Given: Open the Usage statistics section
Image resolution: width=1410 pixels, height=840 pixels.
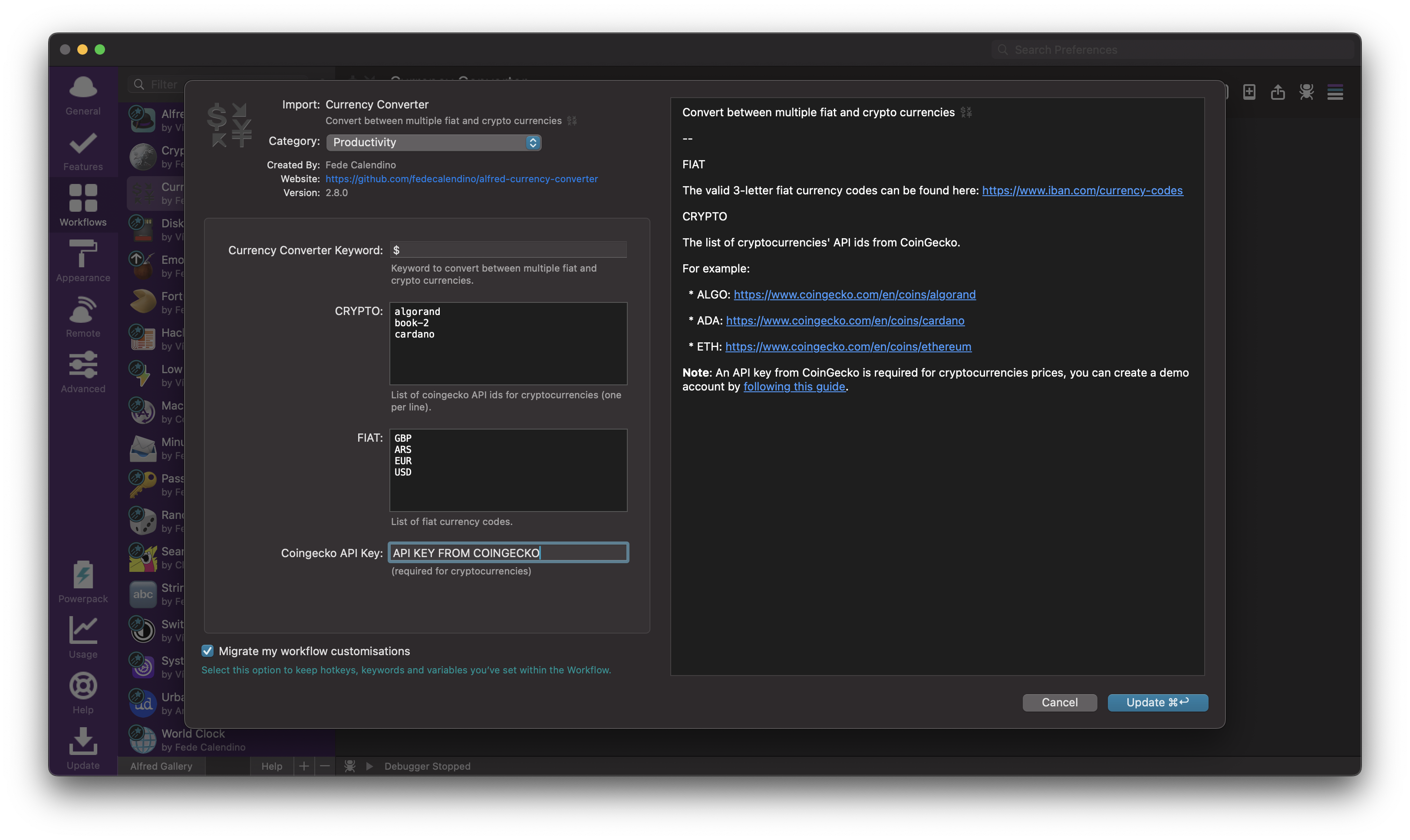Looking at the screenshot, I should pos(82,638).
